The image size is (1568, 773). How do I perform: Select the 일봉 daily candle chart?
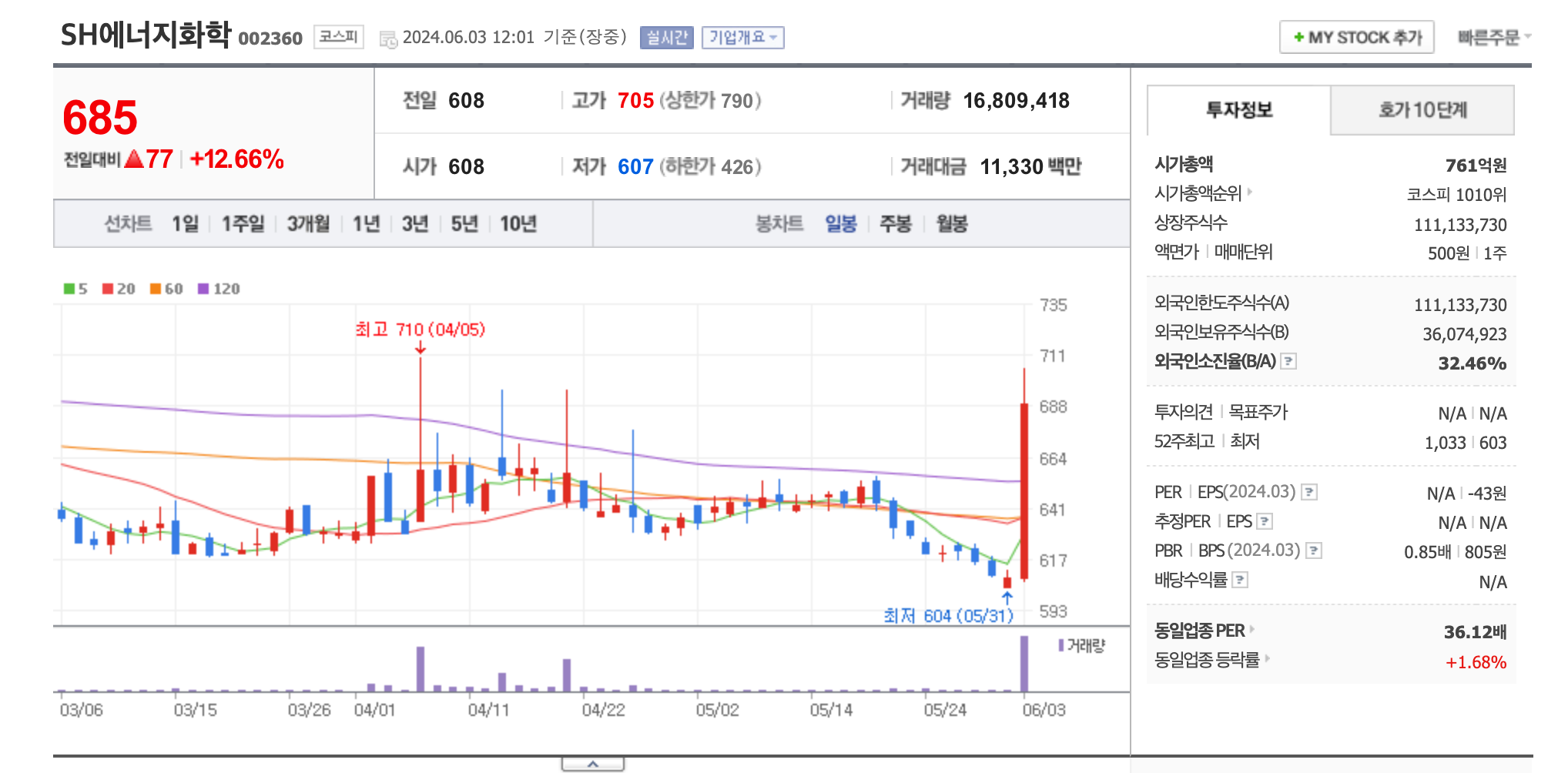(841, 224)
